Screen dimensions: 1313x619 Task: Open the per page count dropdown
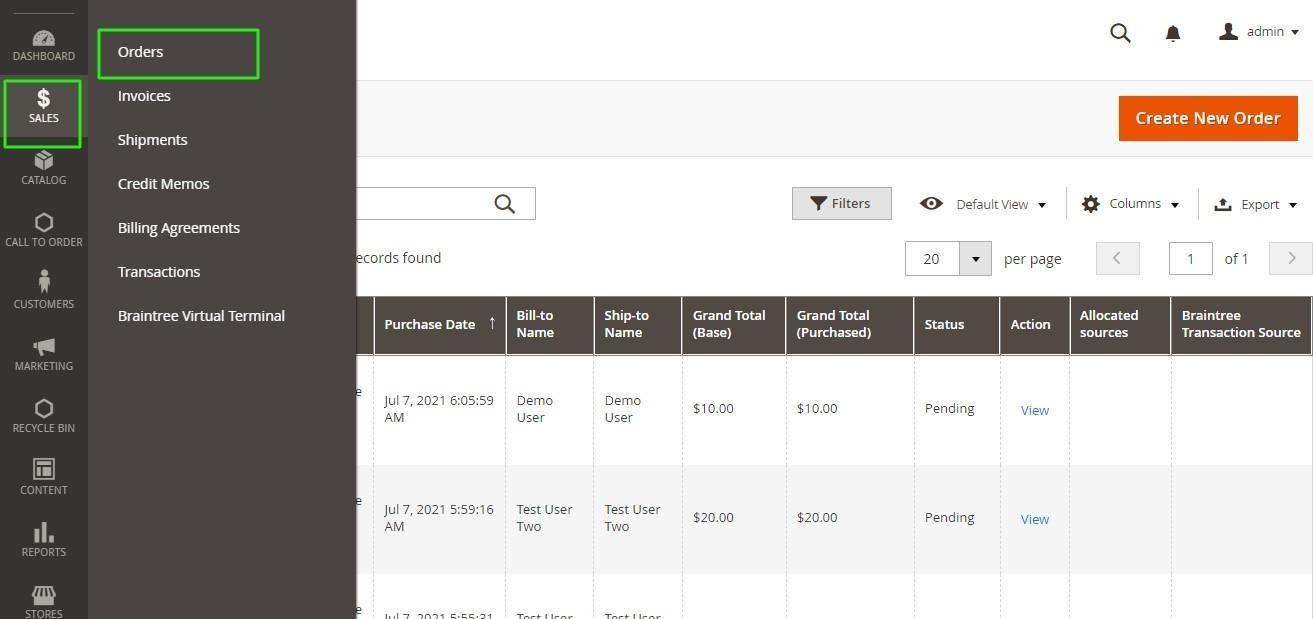(974, 259)
